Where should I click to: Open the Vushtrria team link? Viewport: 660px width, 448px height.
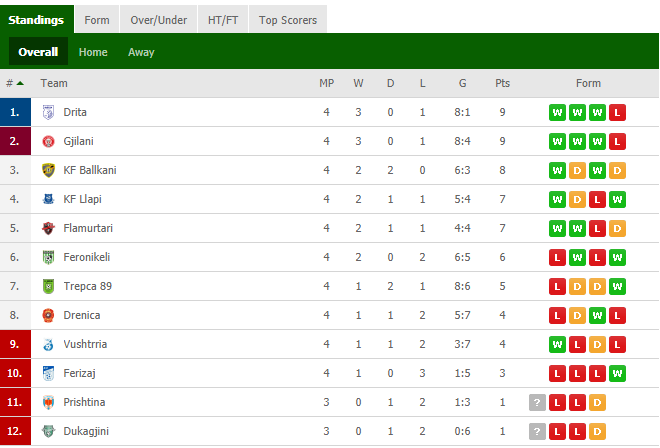tap(85, 344)
